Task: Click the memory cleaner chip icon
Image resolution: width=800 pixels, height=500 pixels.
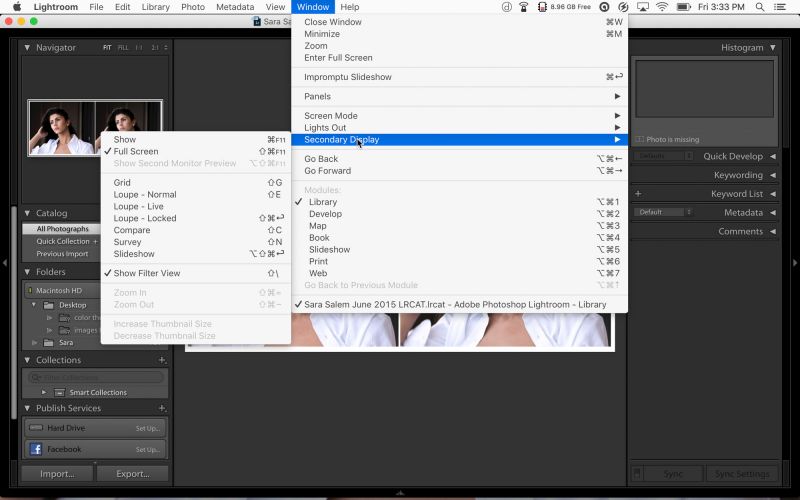Action: (x=542, y=7)
